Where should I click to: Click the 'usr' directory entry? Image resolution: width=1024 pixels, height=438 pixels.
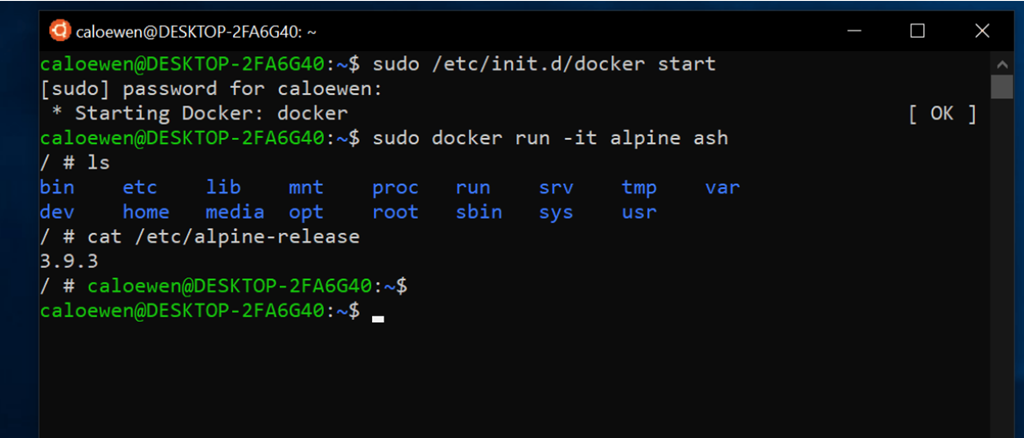click(x=639, y=212)
